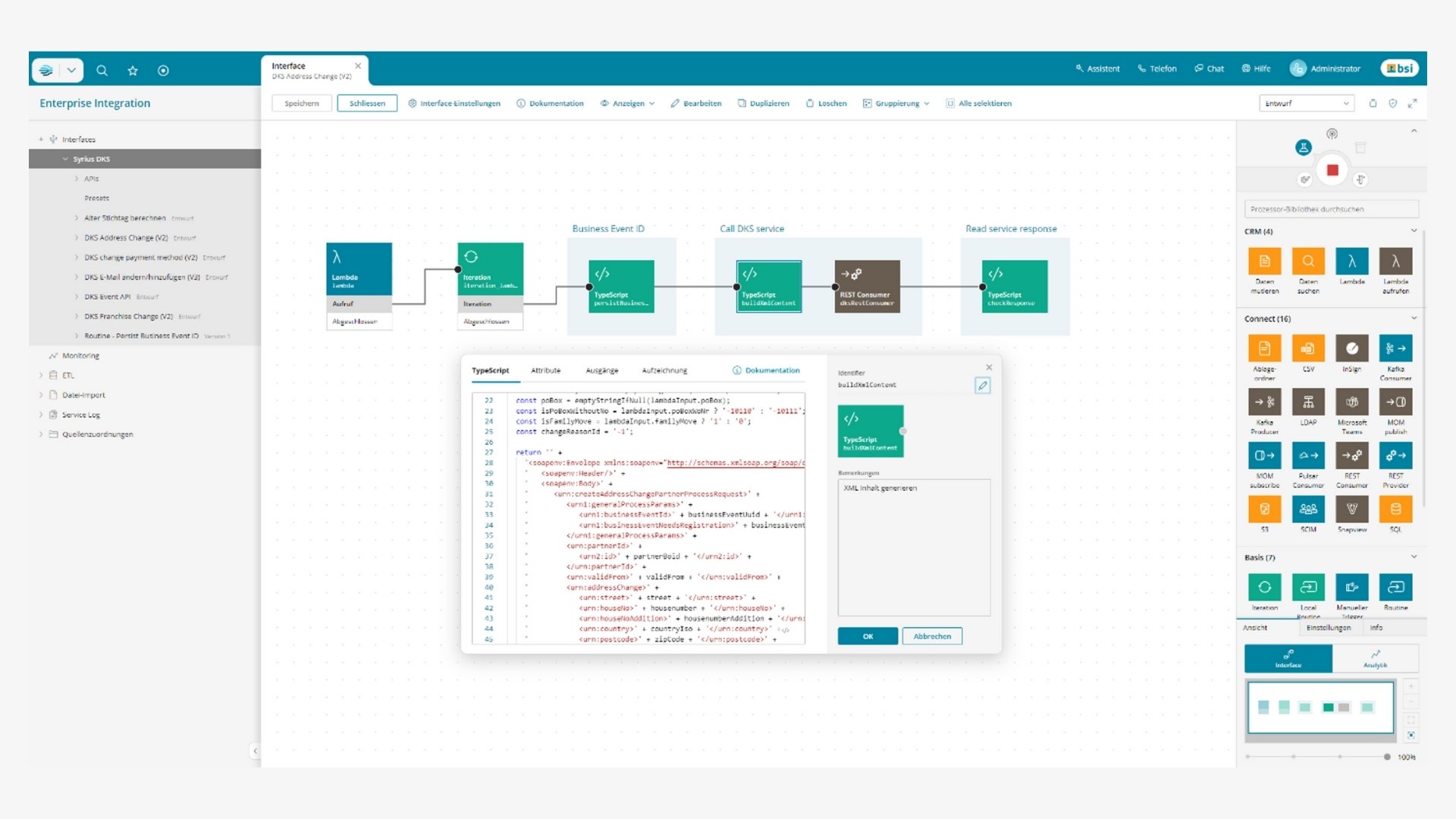Choose the inSign connector icon
The image size is (1456, 819).
[x=1351, y=348]
